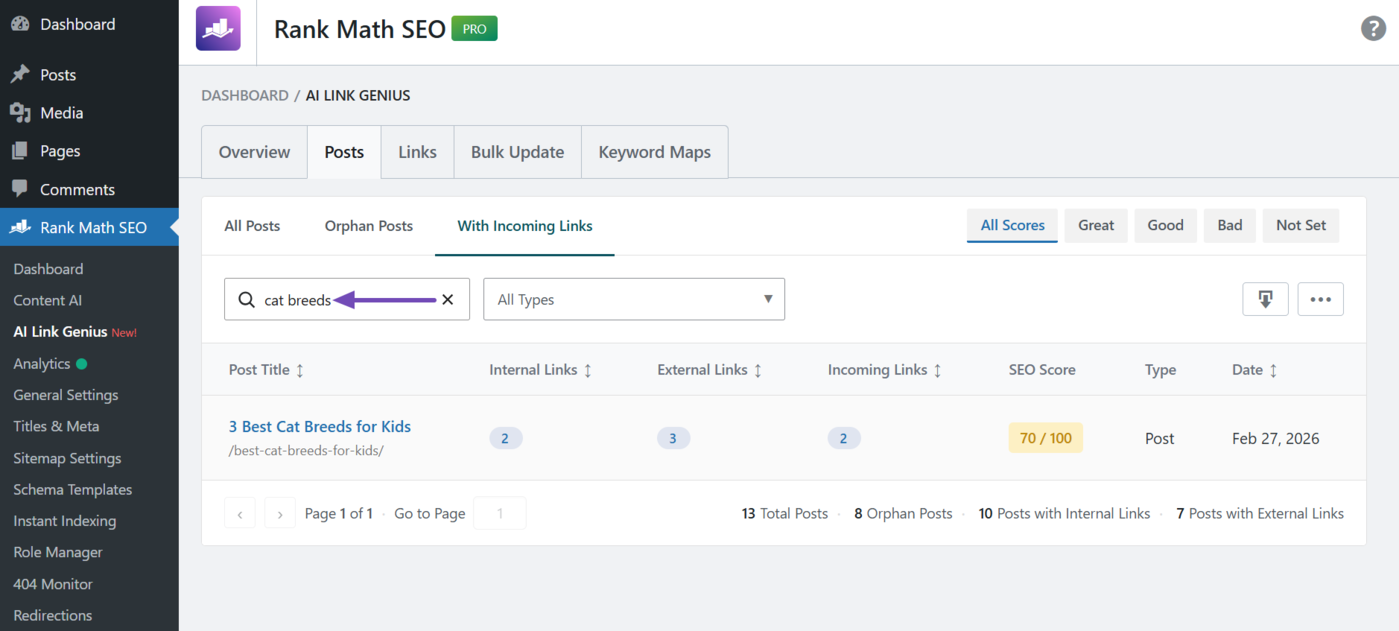Switch to the Overview tab

[254, 152]
